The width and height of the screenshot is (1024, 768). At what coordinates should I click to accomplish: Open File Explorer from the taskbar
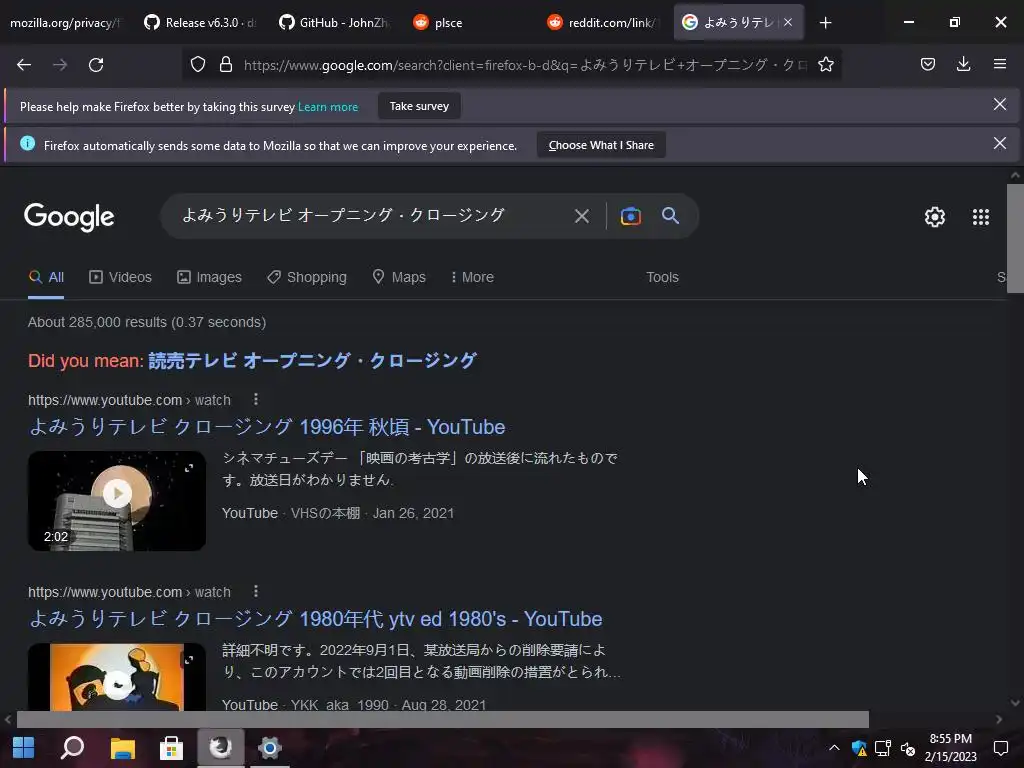(x=122, y=747)
